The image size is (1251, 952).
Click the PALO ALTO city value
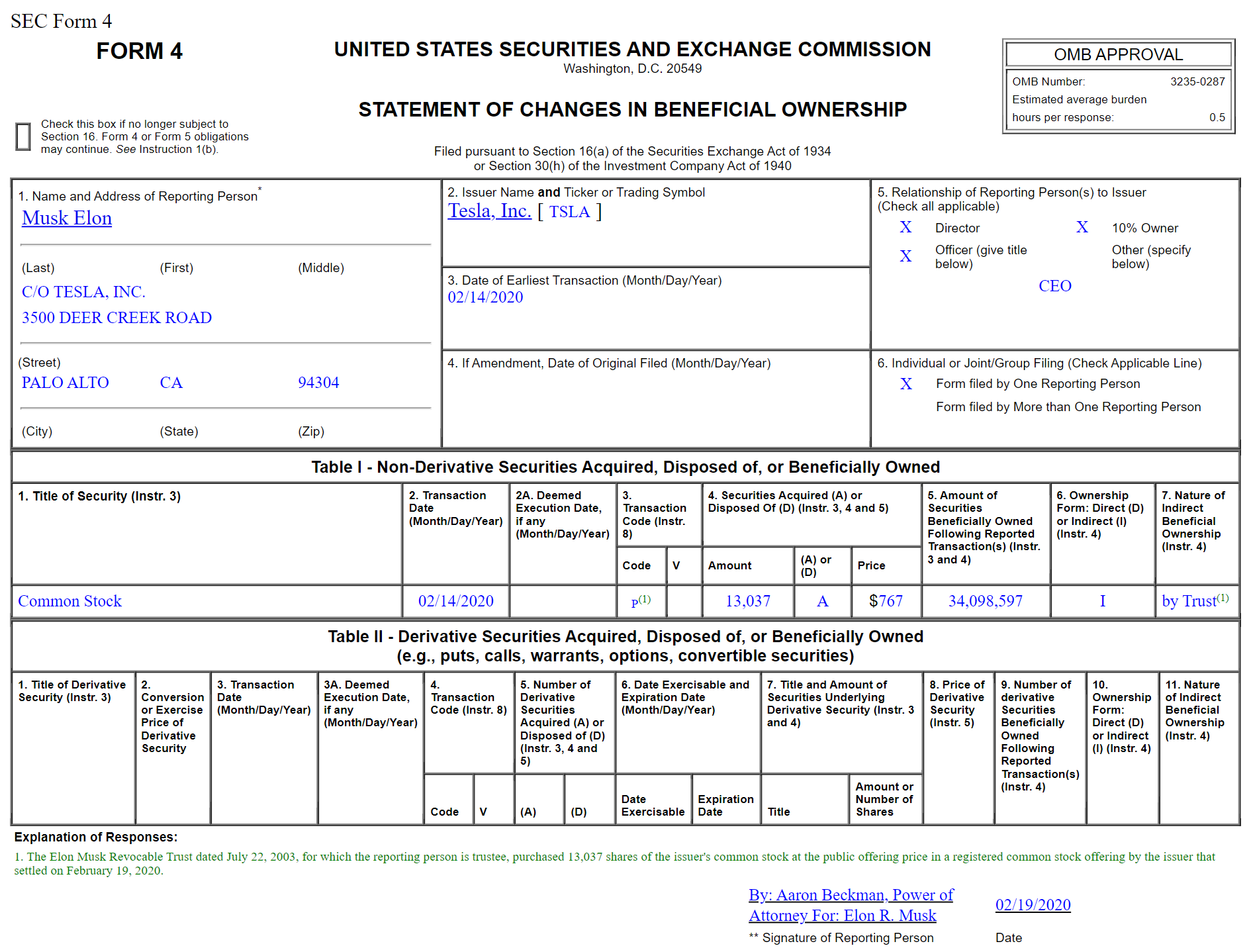[65, 383]
